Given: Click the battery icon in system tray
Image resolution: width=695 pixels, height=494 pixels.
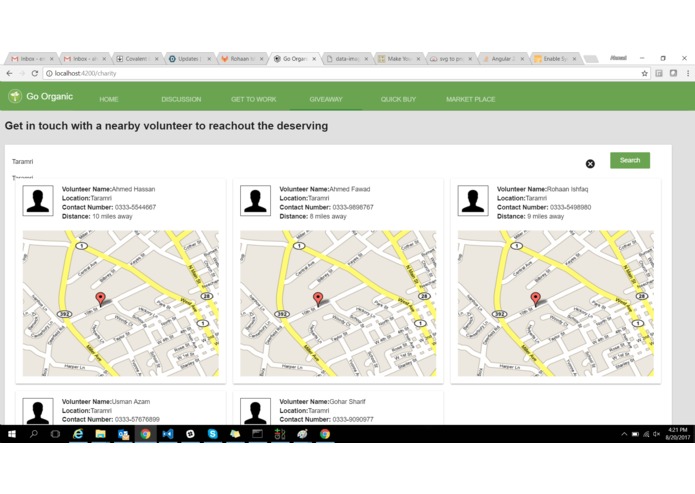Looking at the screenshot, I should coord(635,434).
